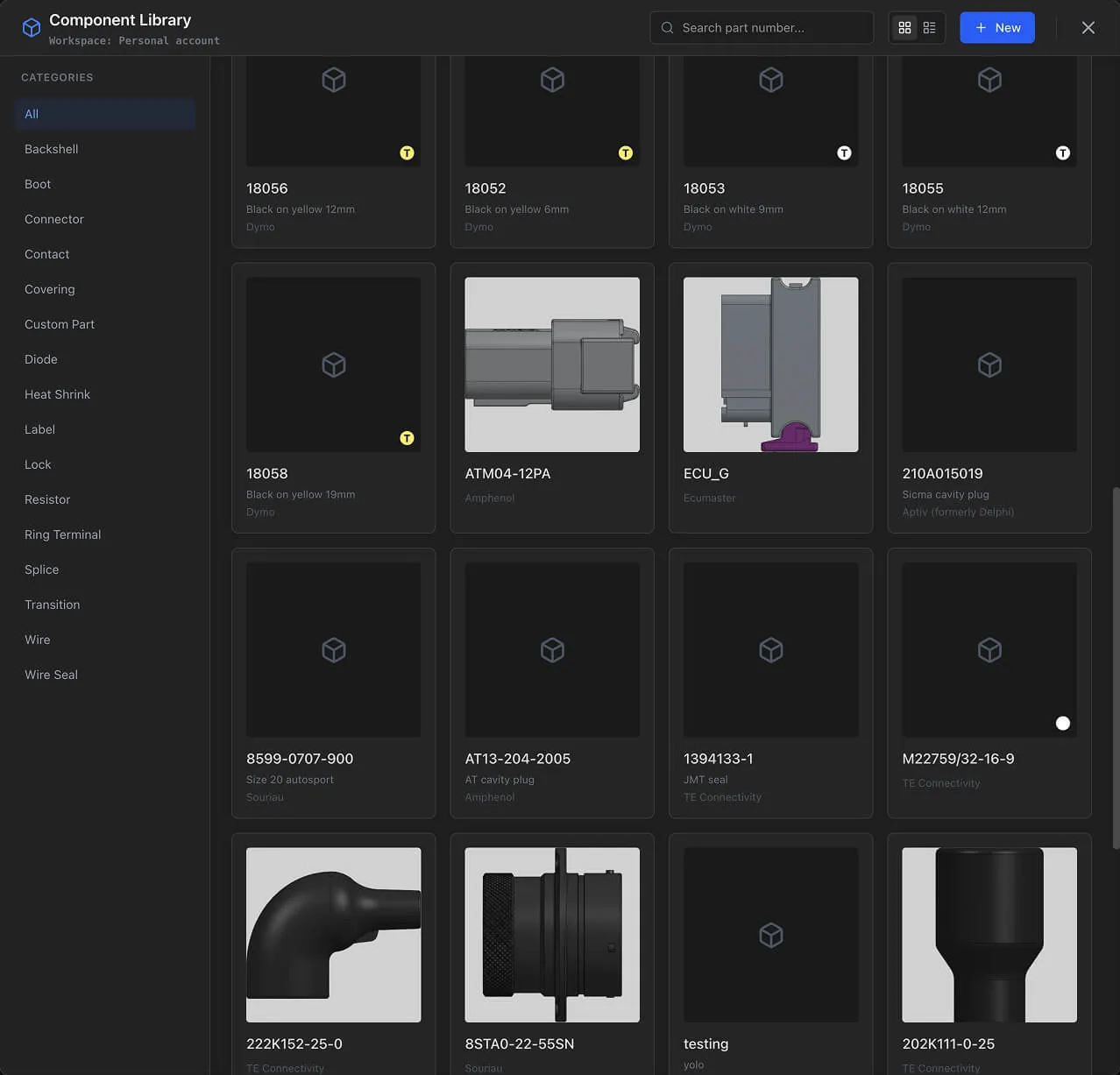Select the Wire Seal category

[x=51, y=675]
